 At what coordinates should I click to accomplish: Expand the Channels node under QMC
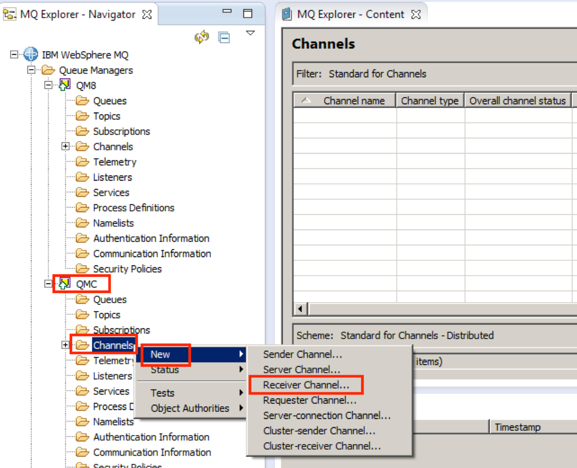coord(65,345)
